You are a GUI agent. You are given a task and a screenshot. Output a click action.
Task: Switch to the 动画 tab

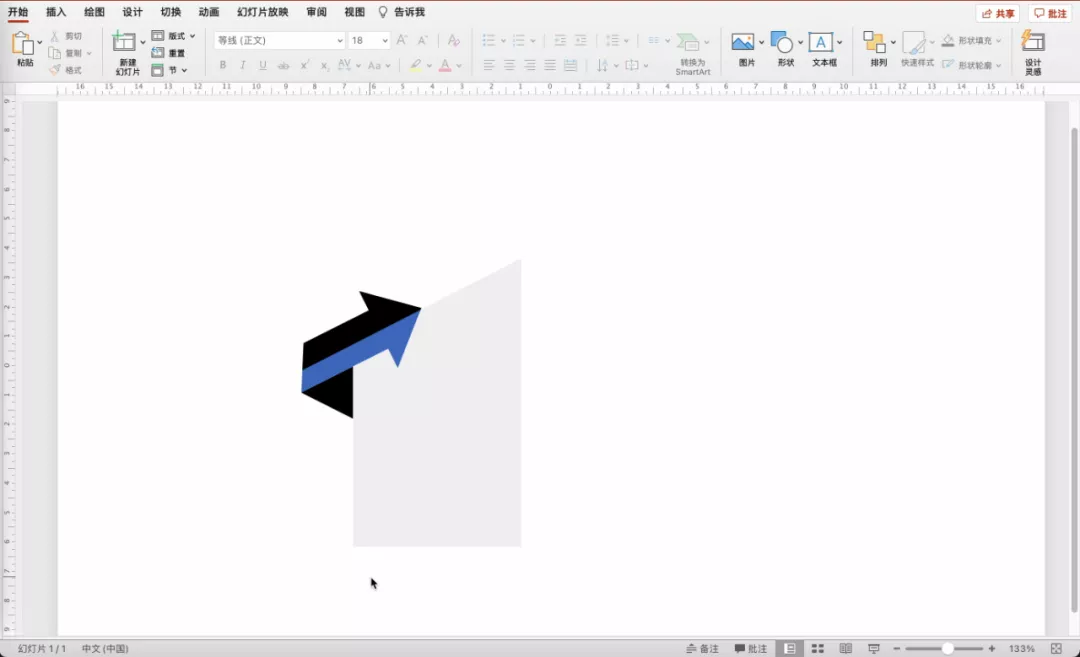point(209,12)
